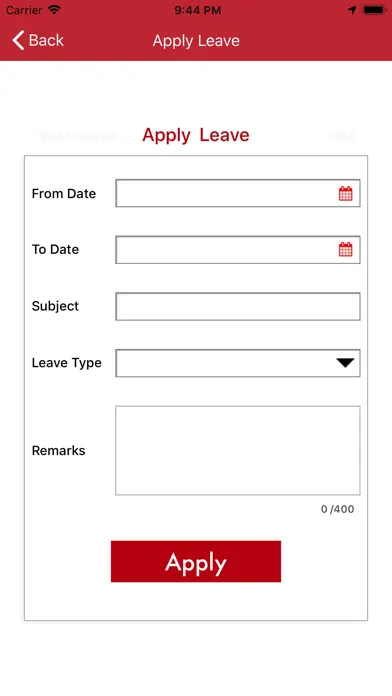Focus the Remarks text area
Viewport: 392px width, 696px height.
(238, 451)
